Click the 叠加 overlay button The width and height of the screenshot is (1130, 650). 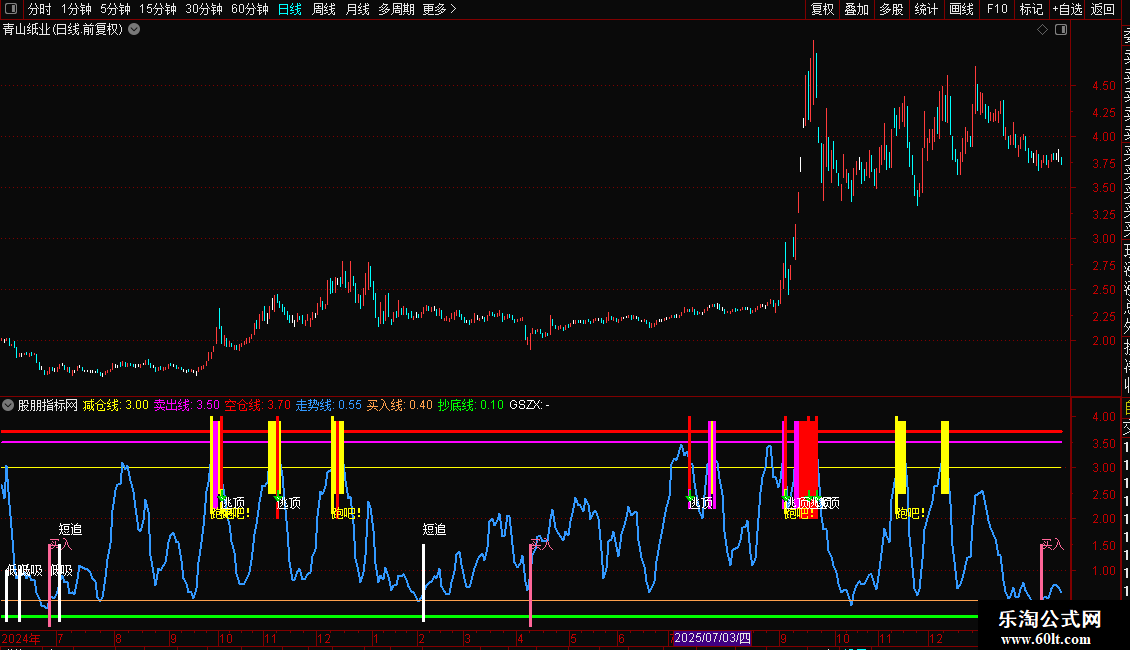pos(857,9)
